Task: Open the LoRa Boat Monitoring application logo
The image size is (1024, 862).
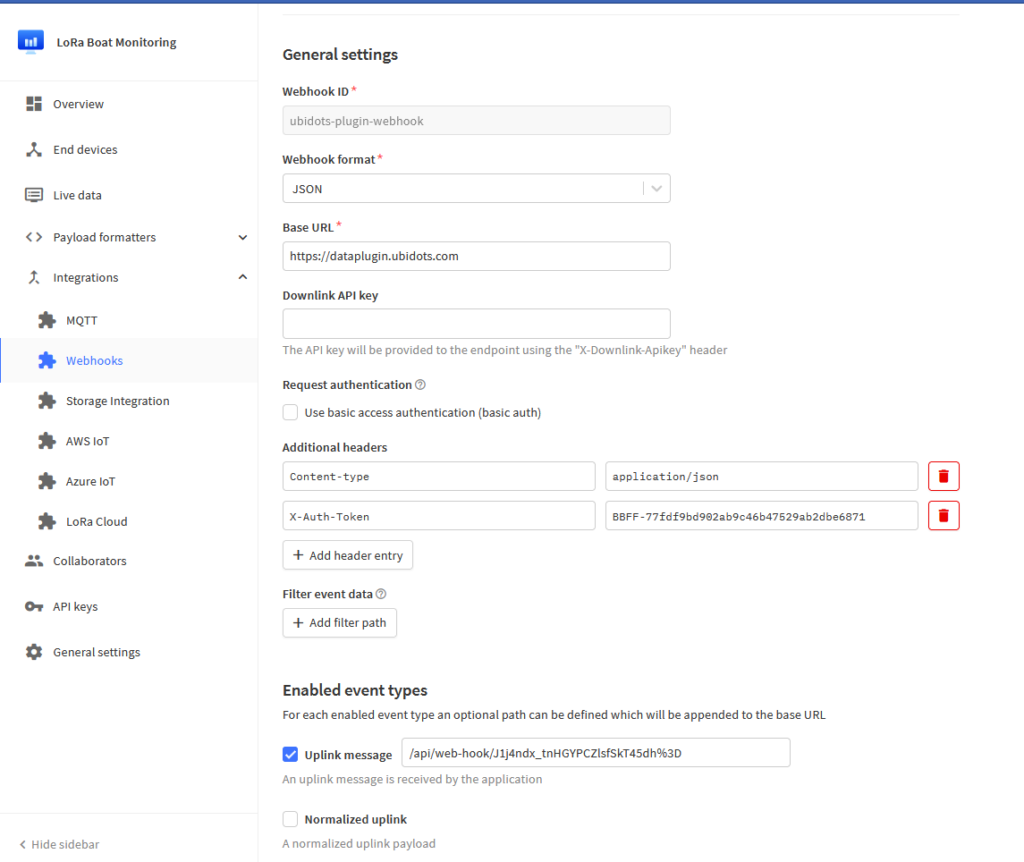Action: pos(31,42)
